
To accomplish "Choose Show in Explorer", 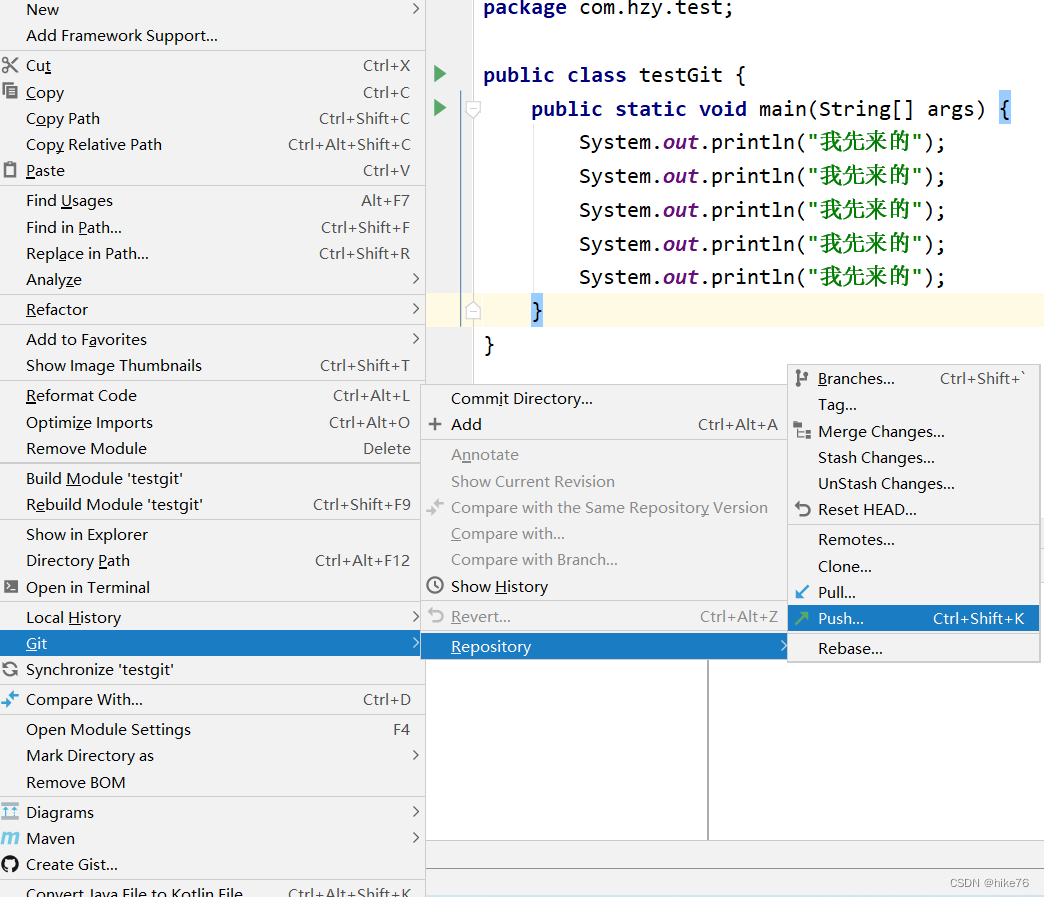I will pos(212,534).
